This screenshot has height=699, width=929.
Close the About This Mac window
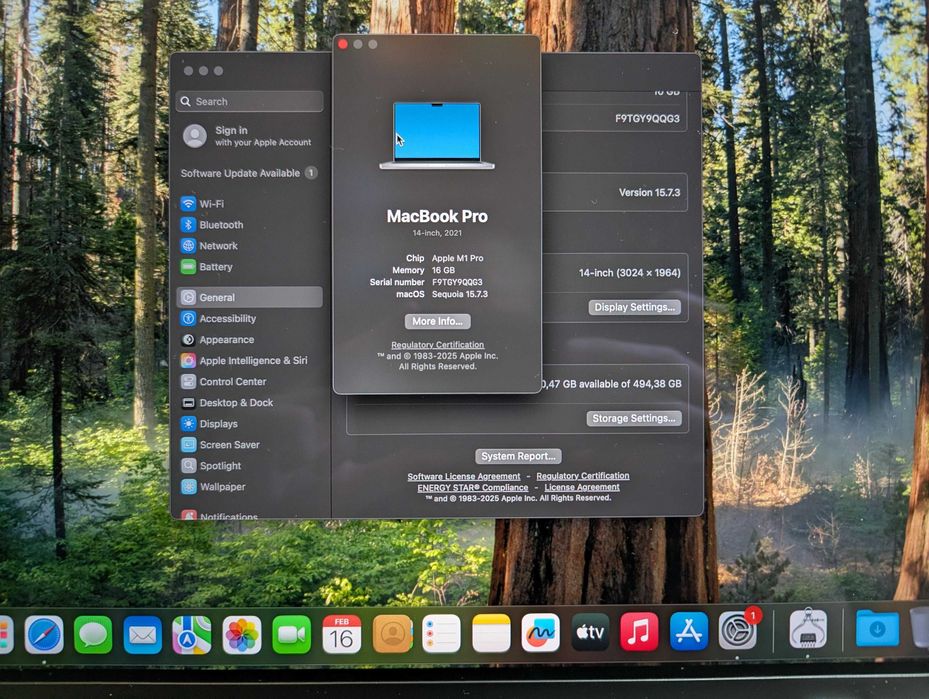pos(343,44)
